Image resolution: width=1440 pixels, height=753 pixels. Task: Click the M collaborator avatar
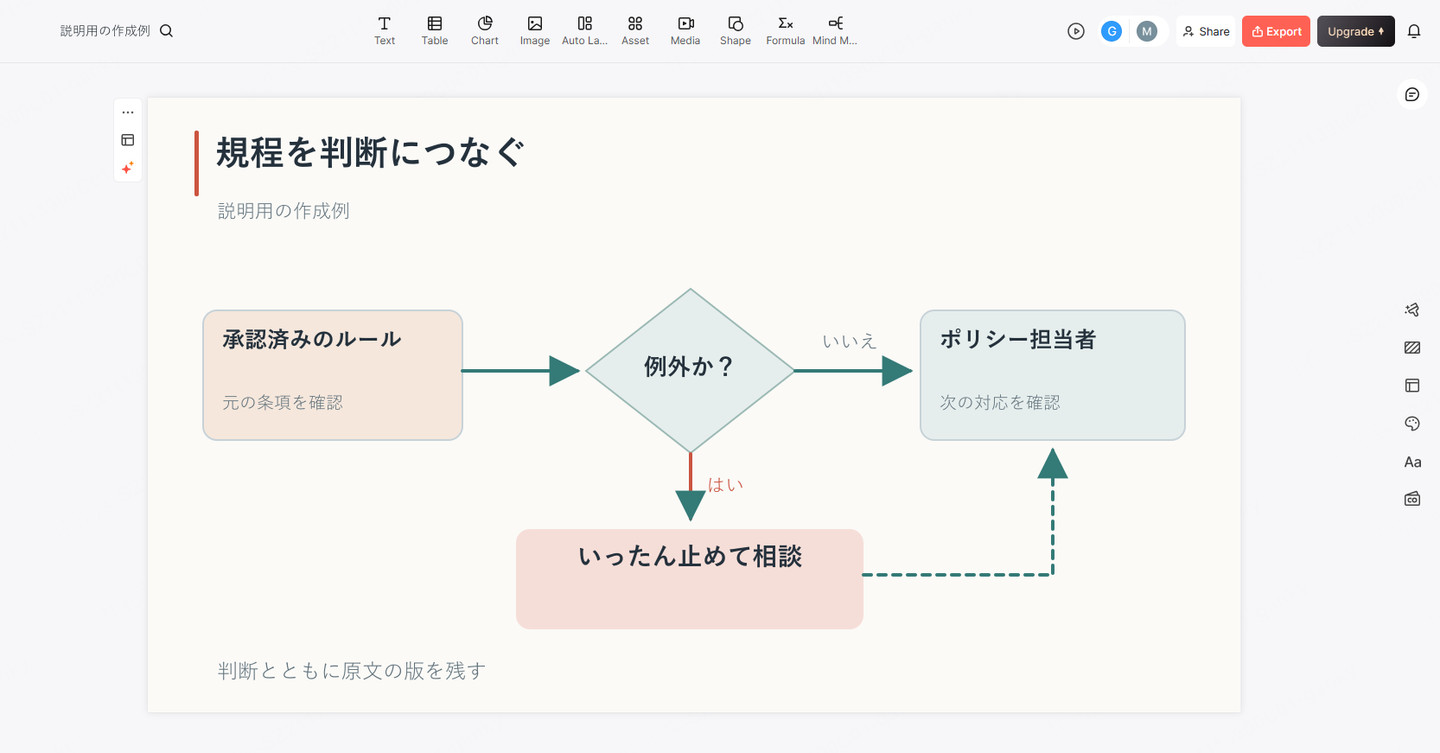coord(1146,31)
